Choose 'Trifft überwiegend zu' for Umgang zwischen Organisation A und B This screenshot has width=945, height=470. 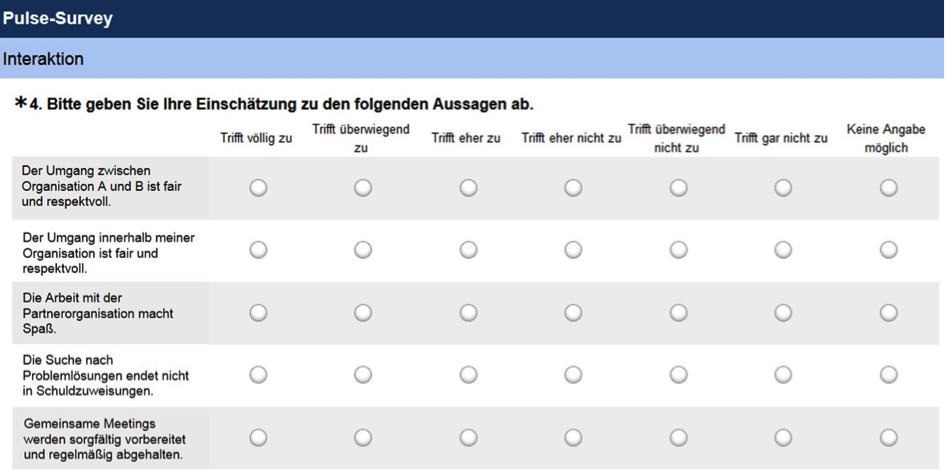363,188
